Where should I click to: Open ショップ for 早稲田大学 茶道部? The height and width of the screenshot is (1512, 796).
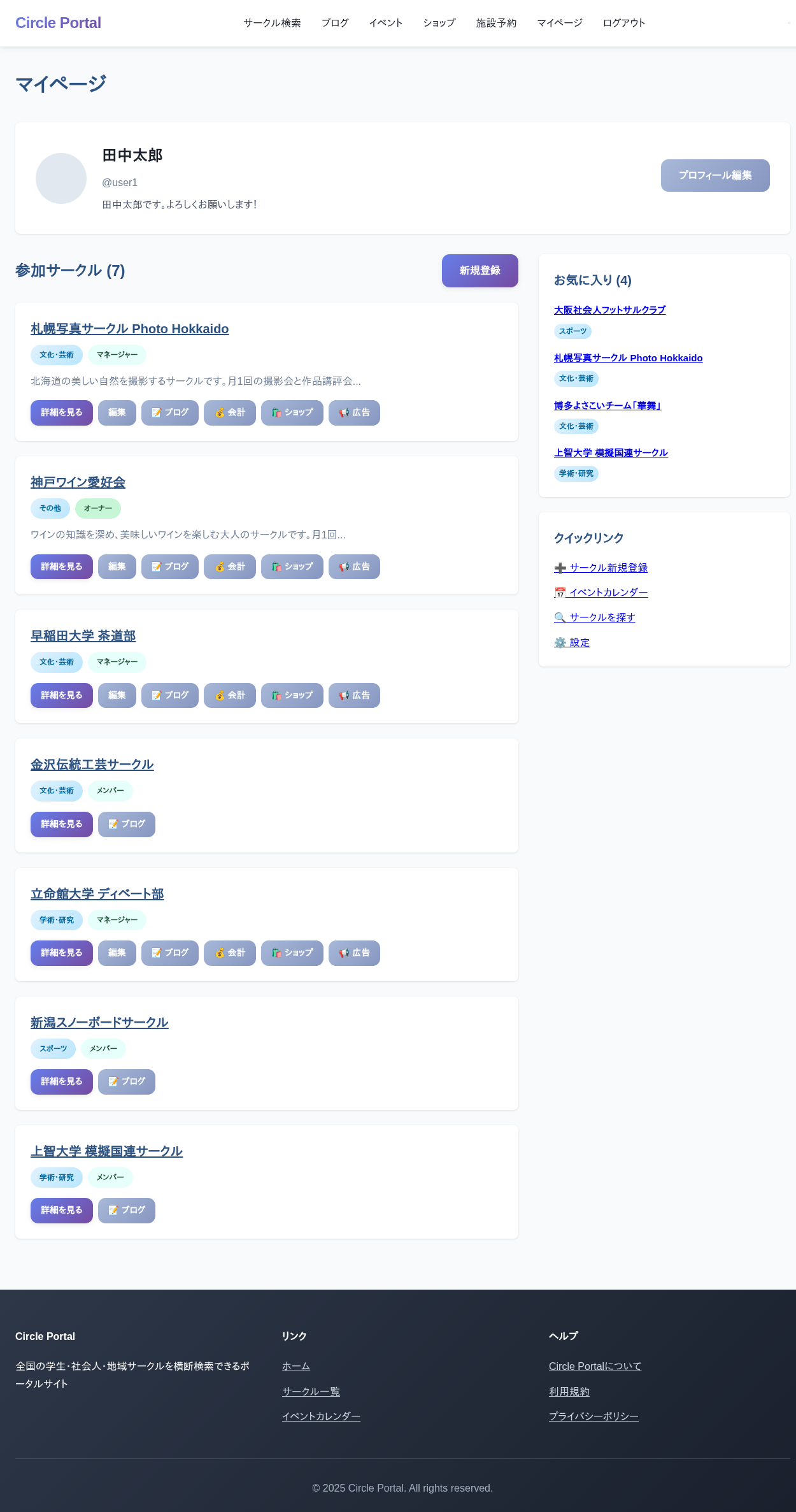(292, 696)
